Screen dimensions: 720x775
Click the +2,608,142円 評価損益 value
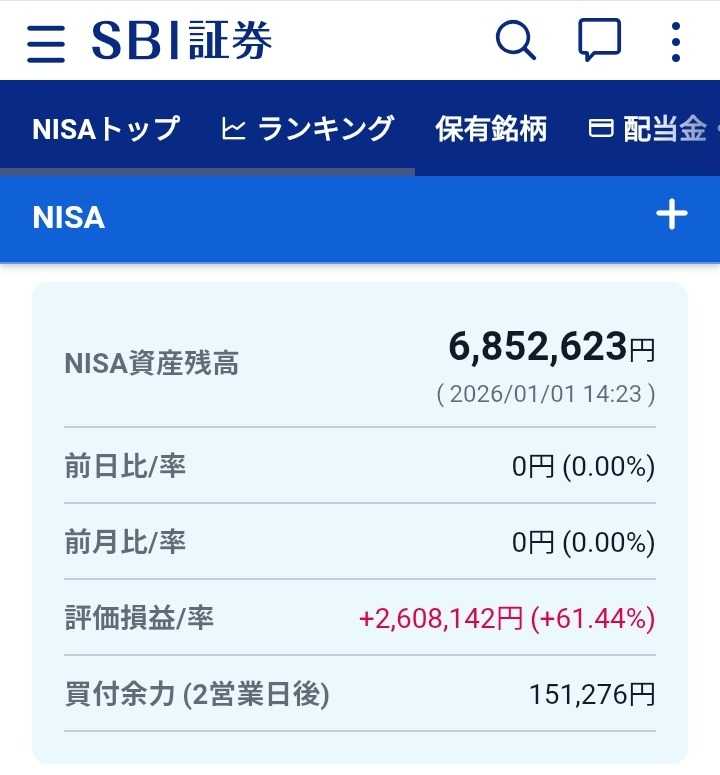click(440, 619)
